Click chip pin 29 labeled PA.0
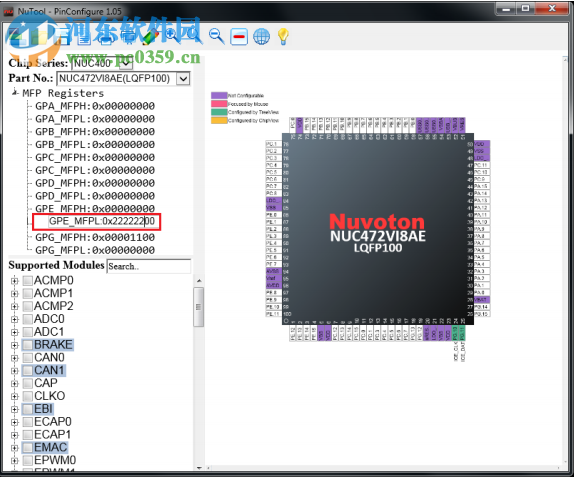This screenshot has width=574, height=478. click(x=482, y=293)
